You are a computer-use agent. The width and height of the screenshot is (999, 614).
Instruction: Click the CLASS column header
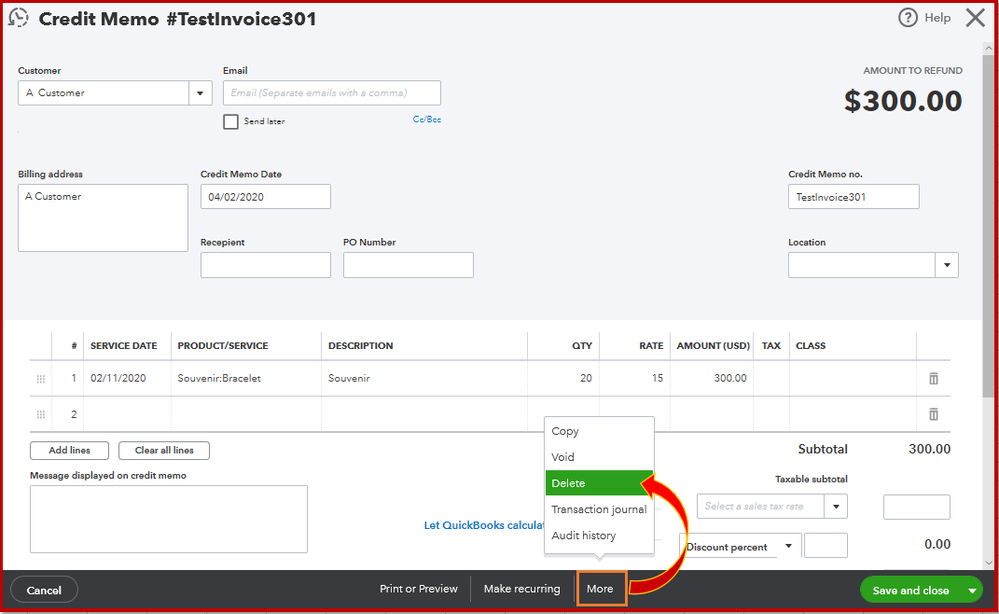coord(810,346)
